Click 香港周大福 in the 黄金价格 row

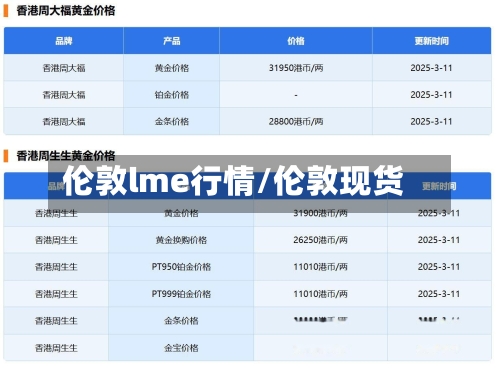(x=64, y=68)
